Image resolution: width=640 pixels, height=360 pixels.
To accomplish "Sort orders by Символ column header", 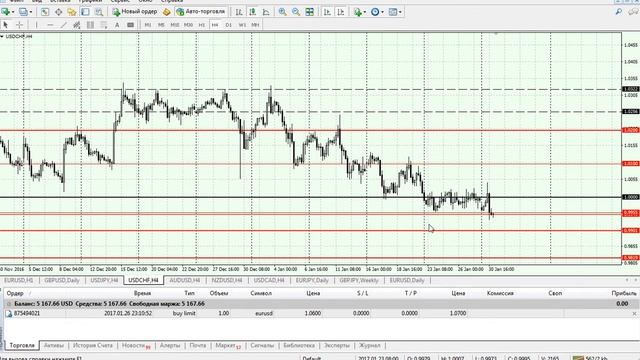I will pos(261,293).
